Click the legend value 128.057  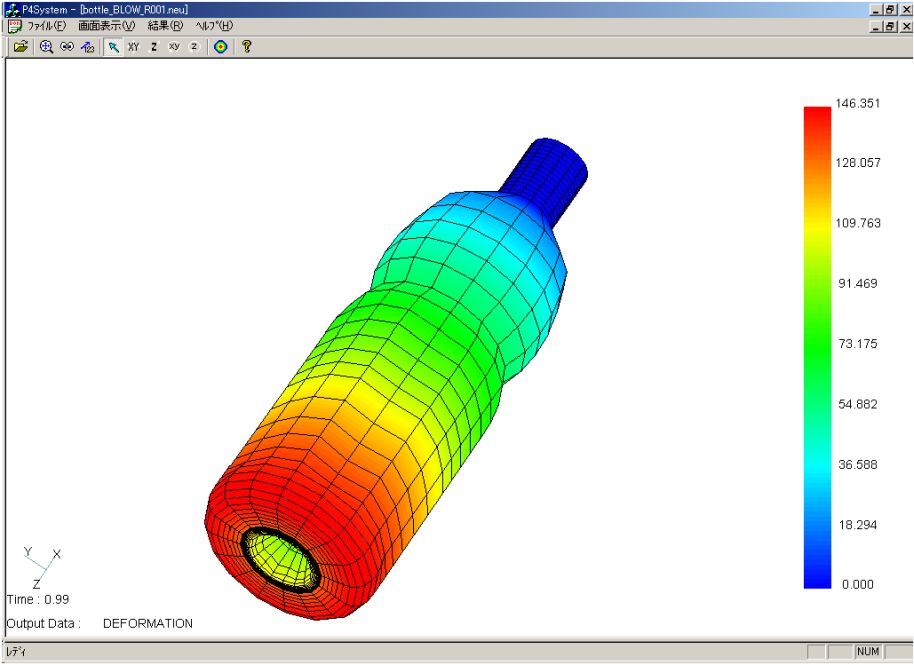(x=857, y=163)
